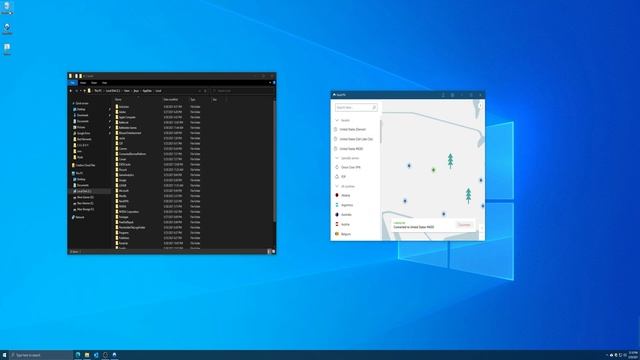Click the Back arrow in File Explorer
The image size is (640, 360).
click(71, 91)
